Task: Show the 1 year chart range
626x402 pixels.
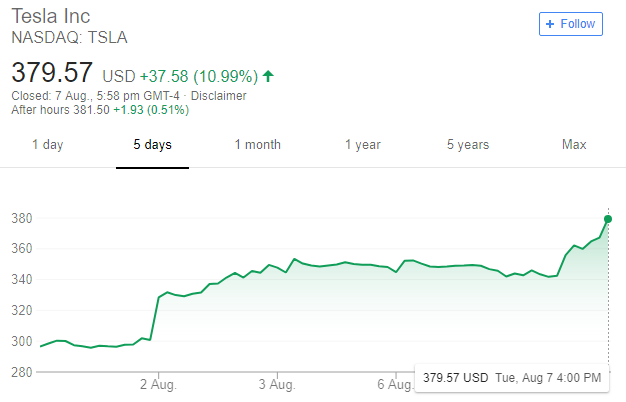Action: click(362, 145)
